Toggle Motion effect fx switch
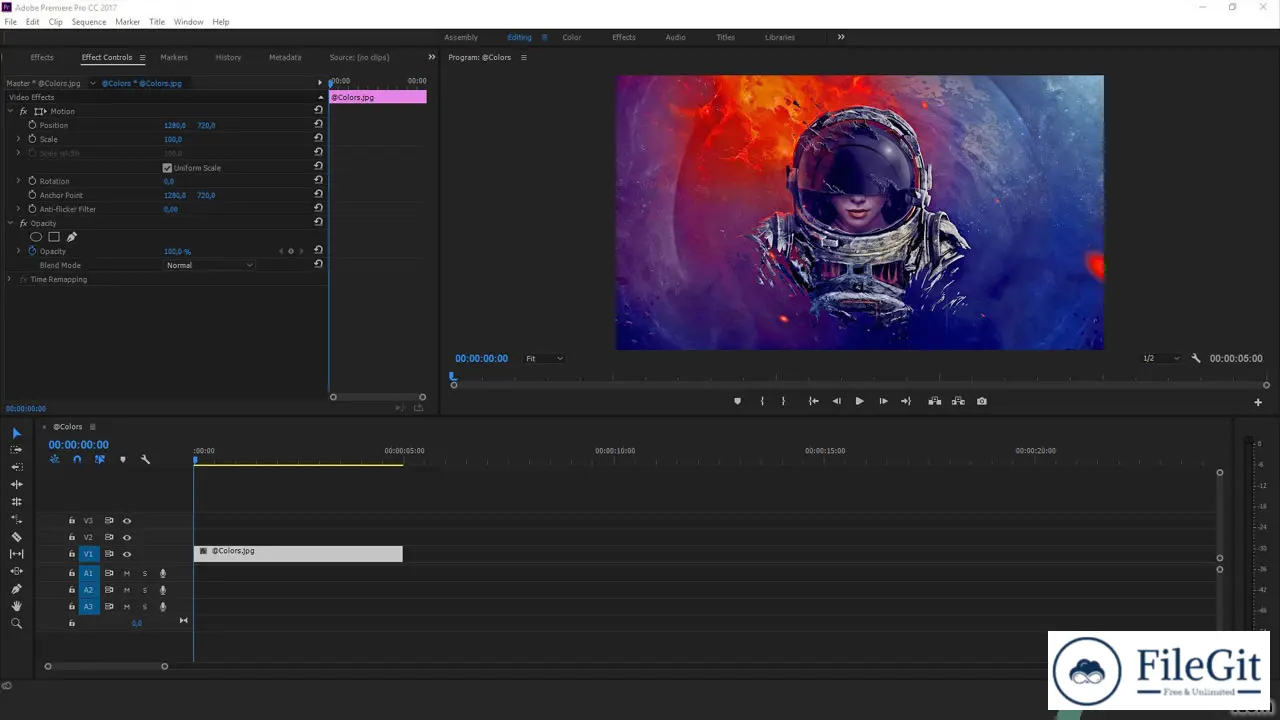This screenshot has width=1280, height=720. pos(23,111)
